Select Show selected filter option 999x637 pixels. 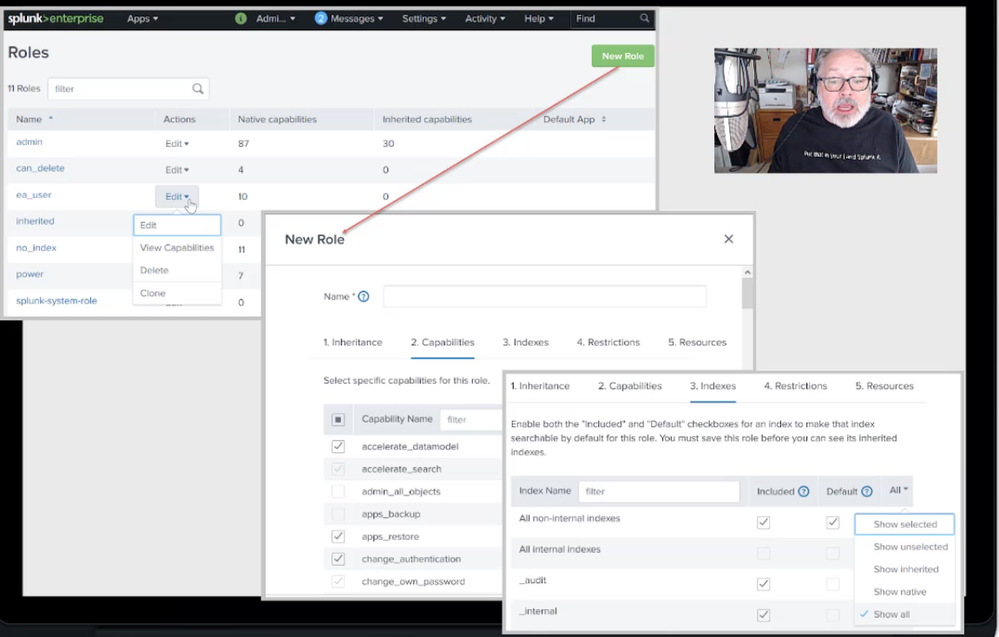point(905,524)
